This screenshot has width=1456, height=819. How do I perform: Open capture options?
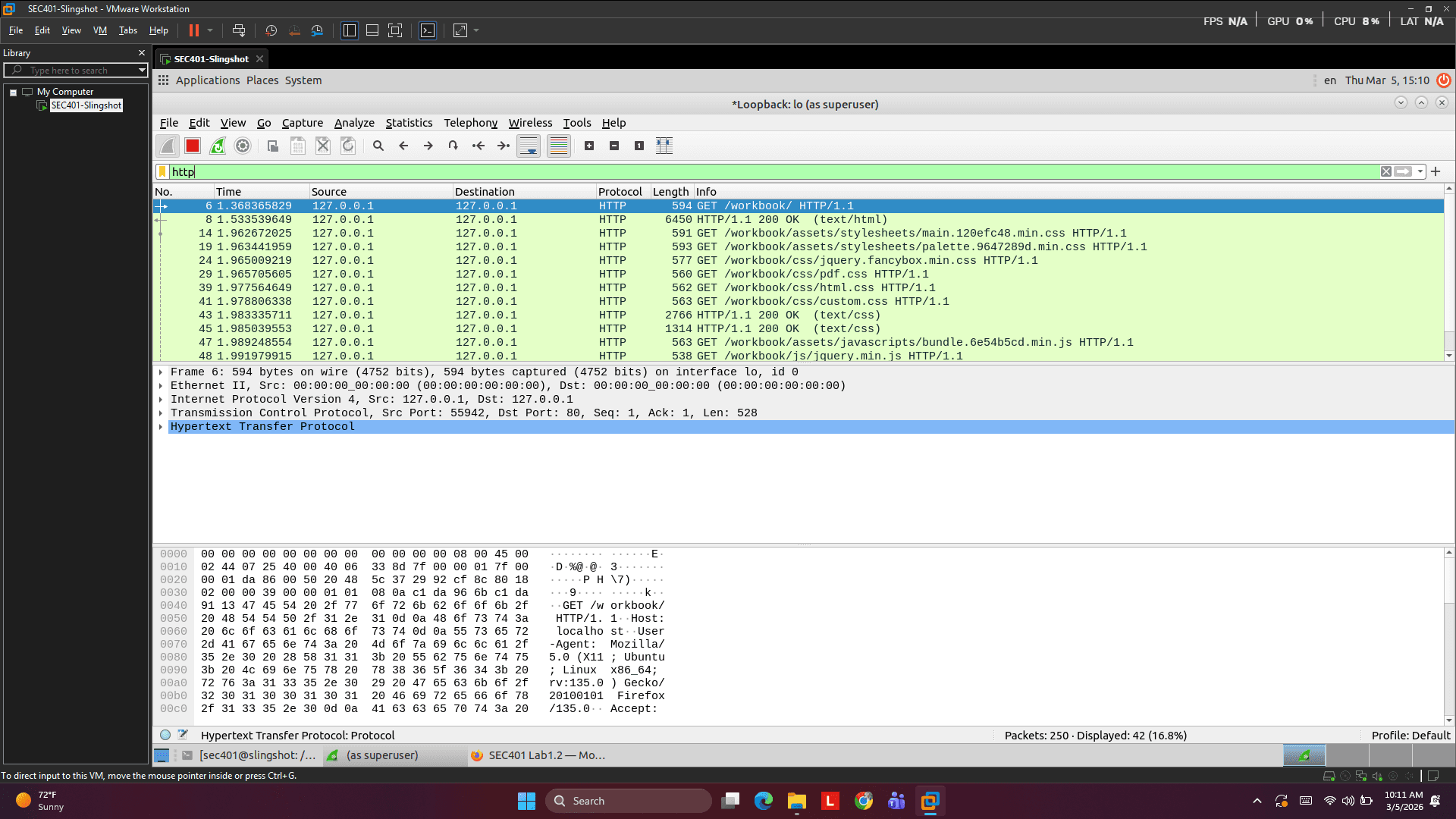point(243,146)
